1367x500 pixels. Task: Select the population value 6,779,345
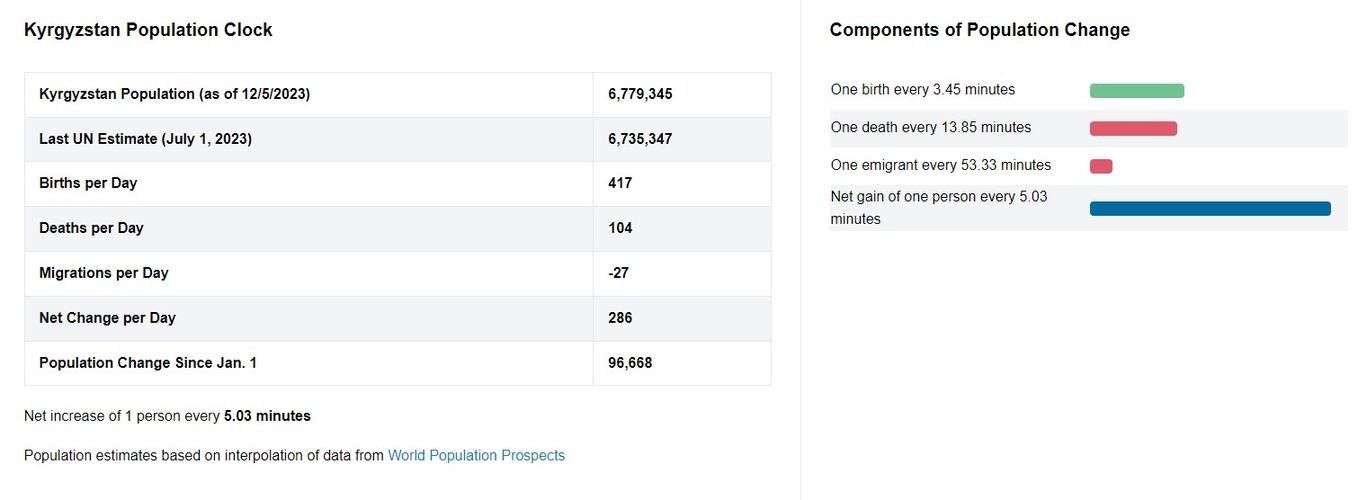click(640, 94)
